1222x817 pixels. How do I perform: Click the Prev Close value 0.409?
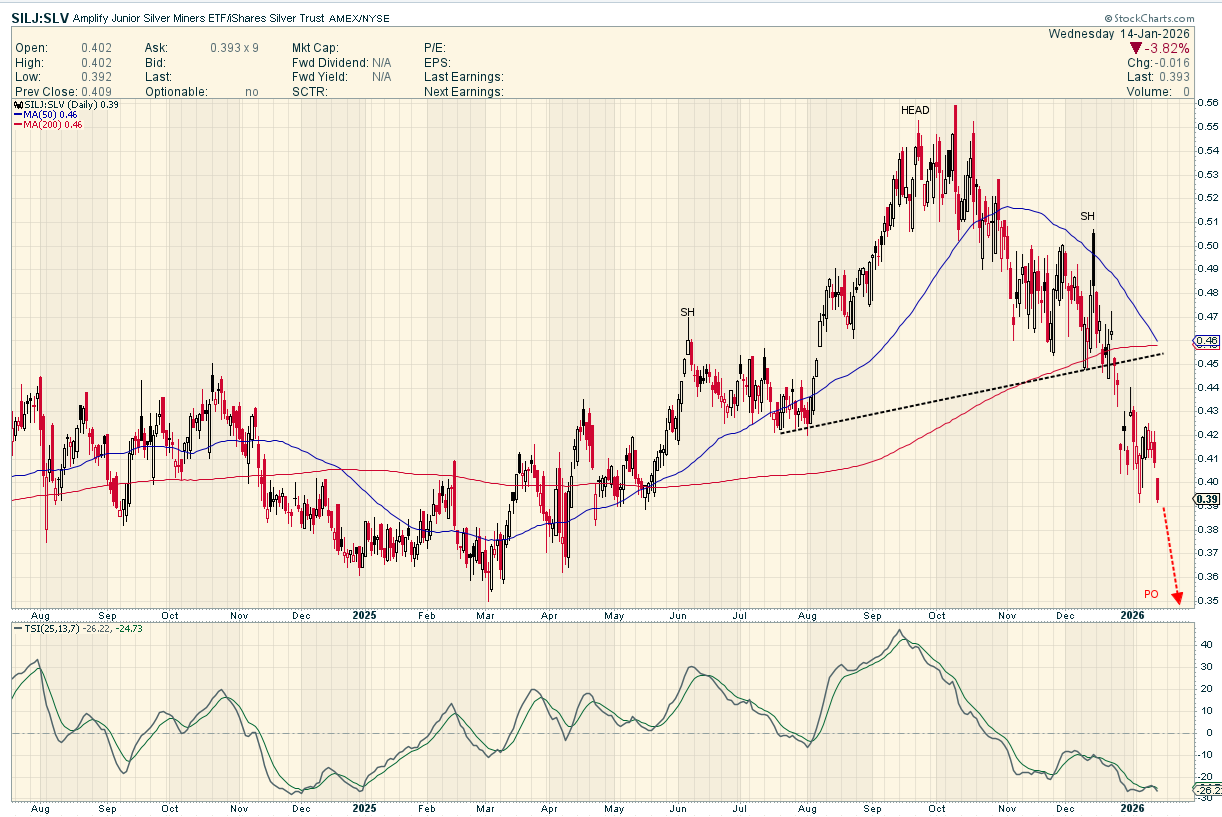tap(96, 92)
